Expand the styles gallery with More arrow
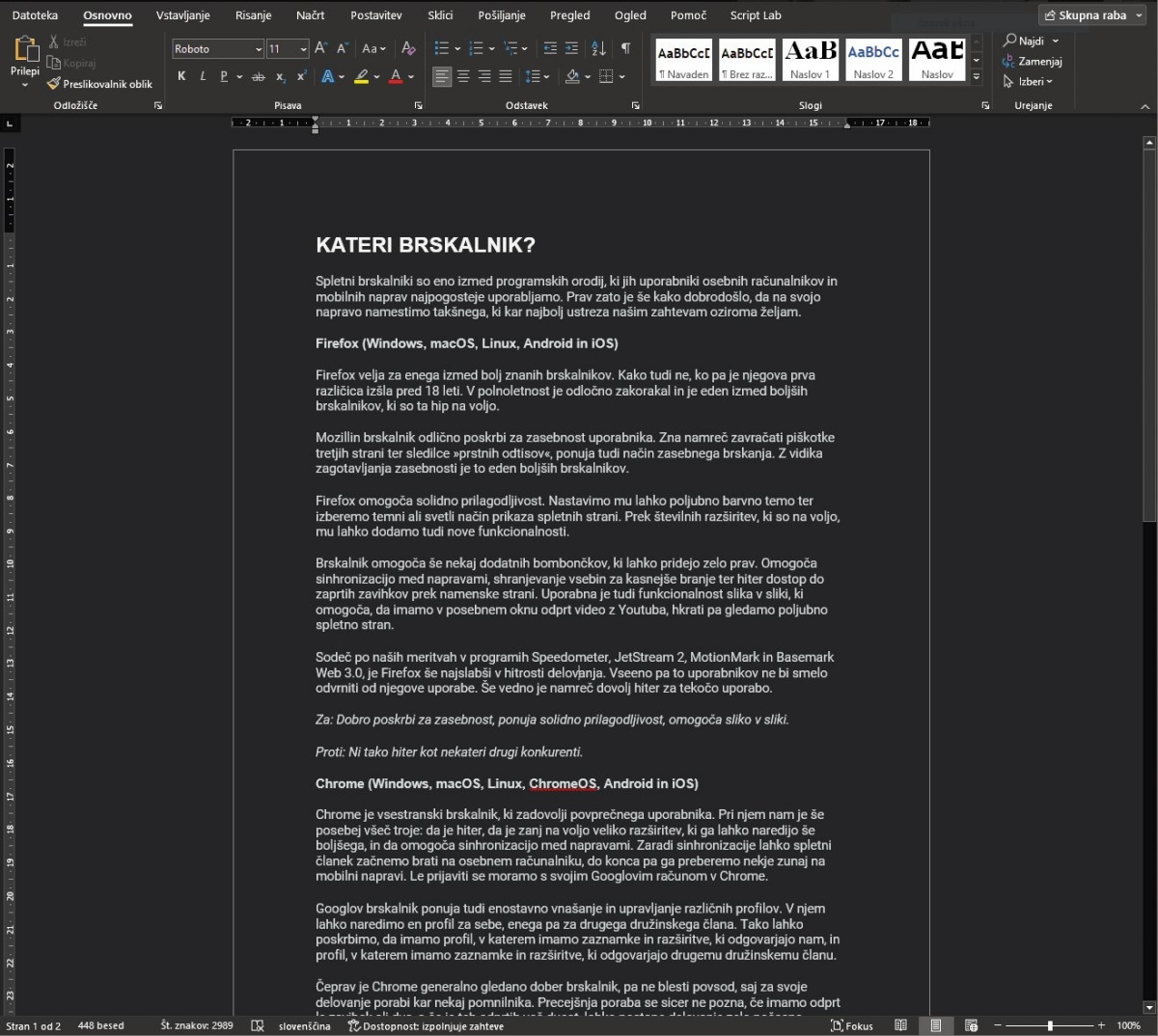 977,76
